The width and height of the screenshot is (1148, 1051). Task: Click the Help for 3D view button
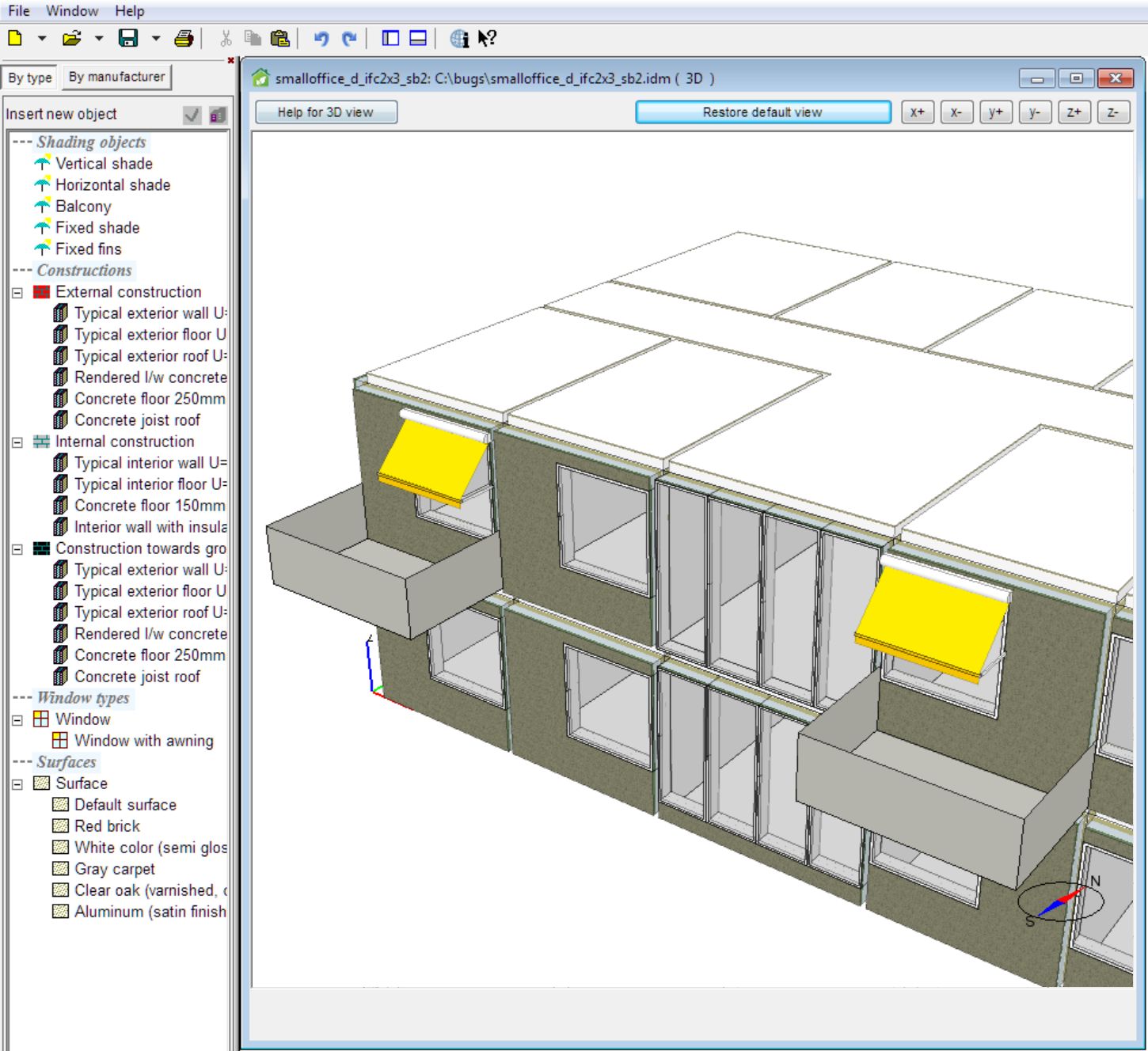325,112
